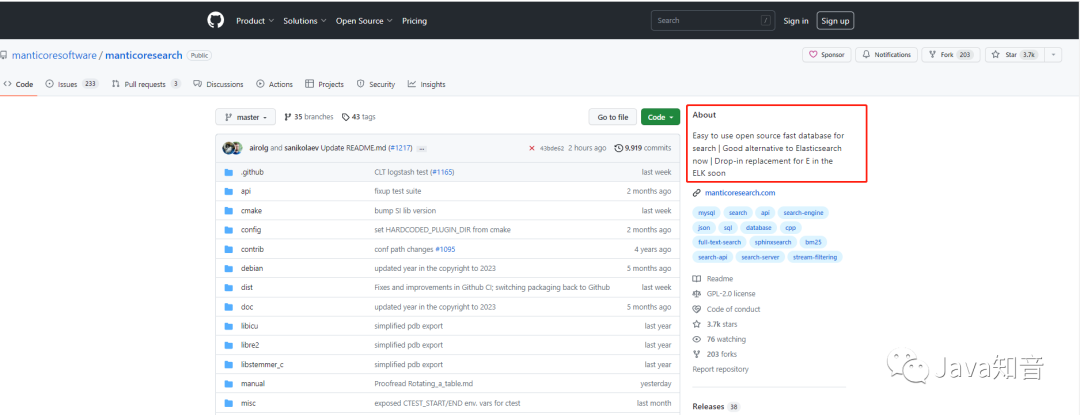1080x415 pixels.
Task: Click the search-engine topic tag
Action: coord(802,213)
